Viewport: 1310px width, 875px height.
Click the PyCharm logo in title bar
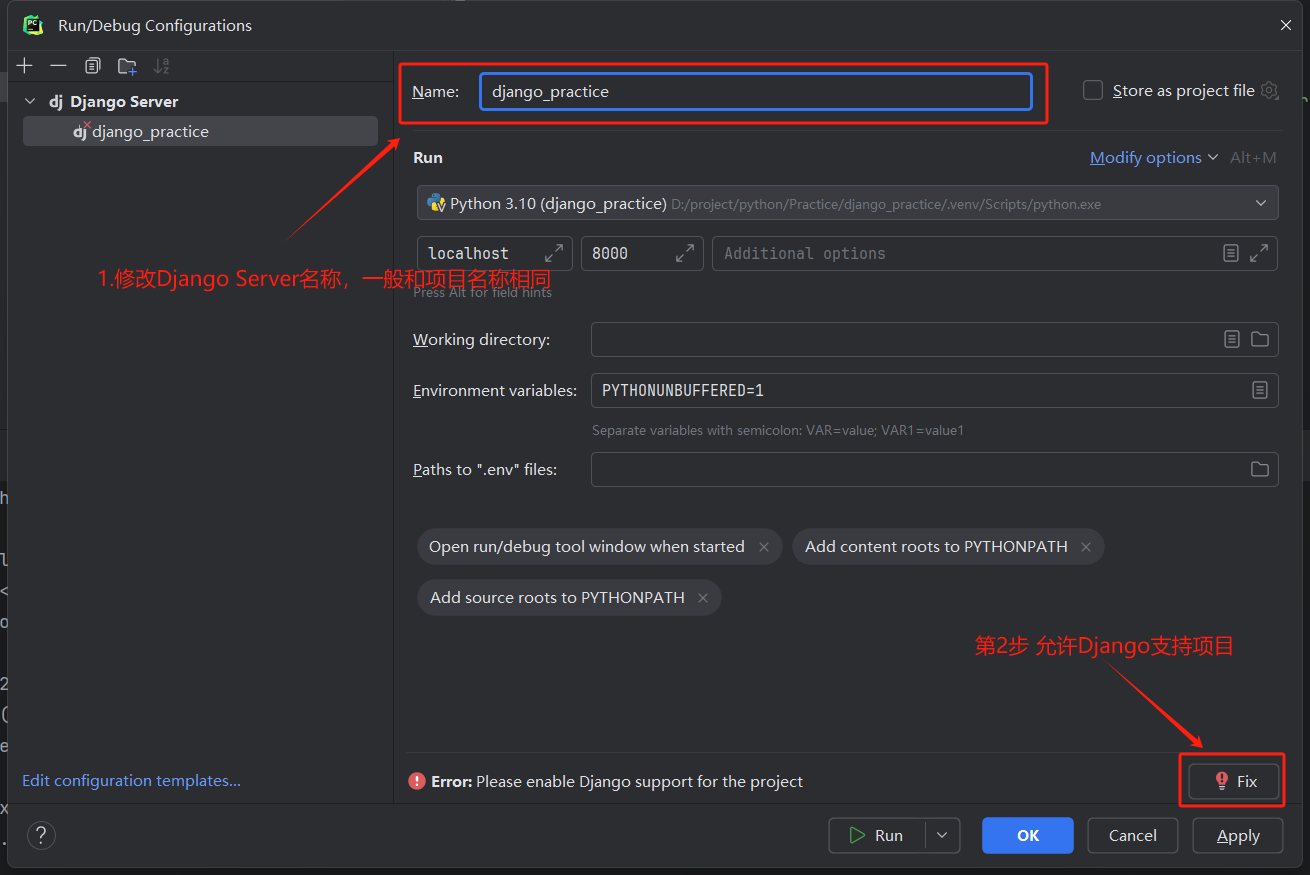(x=34, y=26)
